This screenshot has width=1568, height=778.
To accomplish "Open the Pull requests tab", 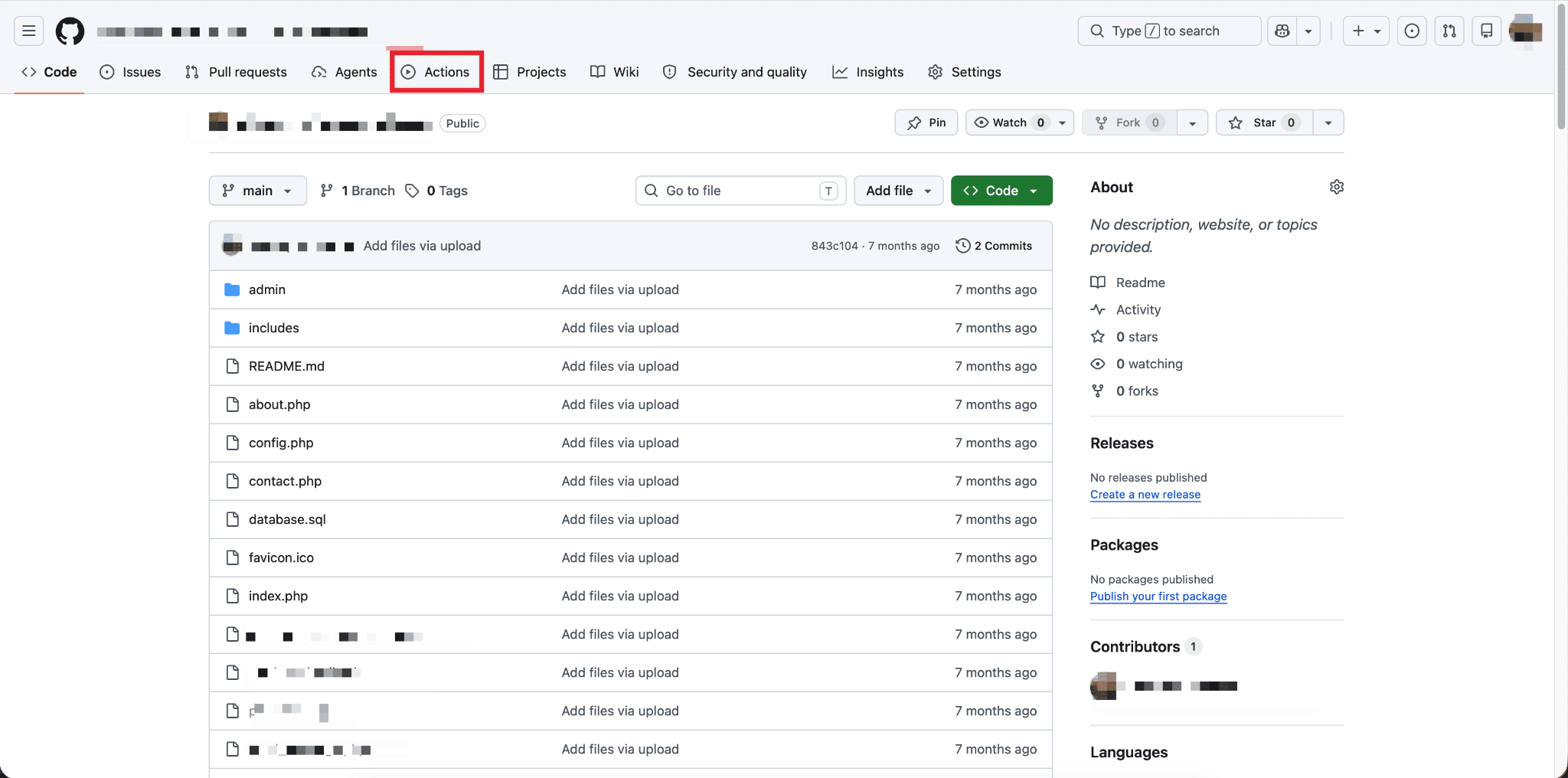I will 236,72.
